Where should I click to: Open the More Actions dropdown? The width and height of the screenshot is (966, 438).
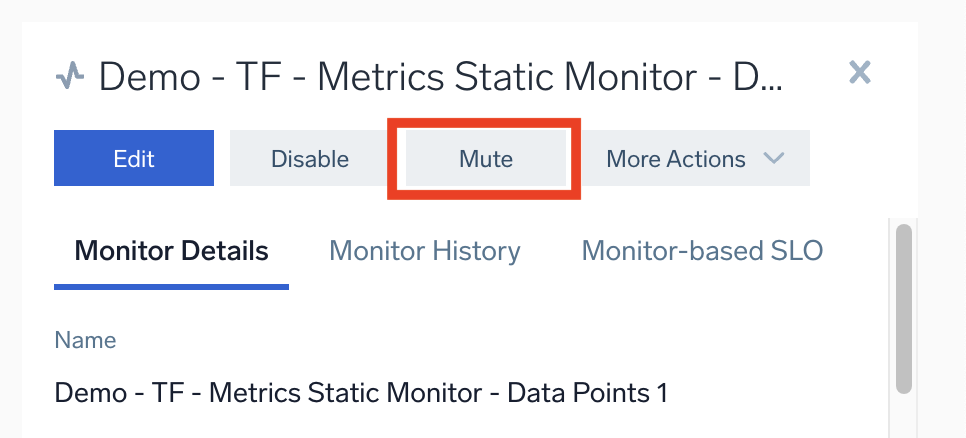tap(694, 158)
